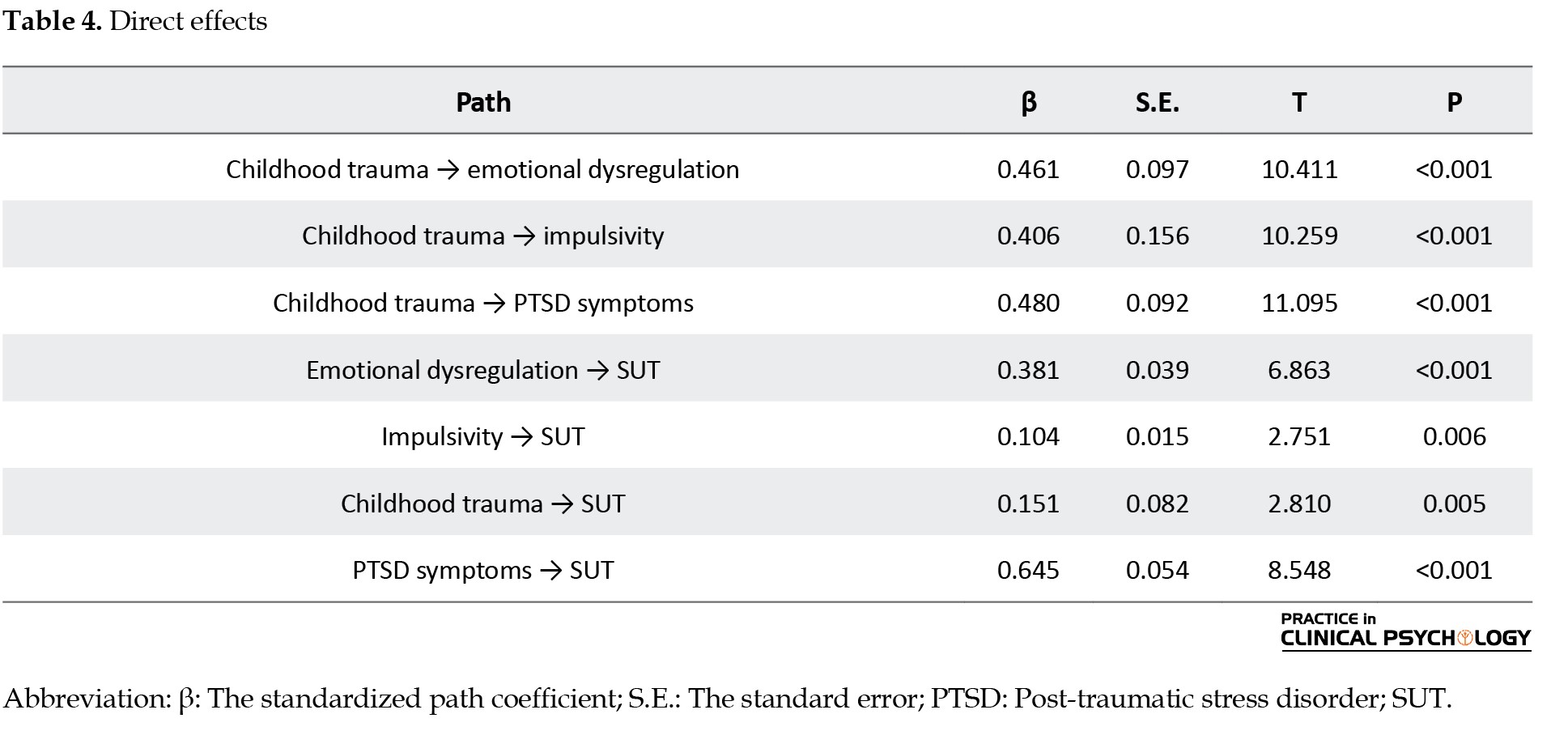This screenshot has height=731, width=1568.
Task: Select the S.E. value 0.156
Action: click(1157, 236)
